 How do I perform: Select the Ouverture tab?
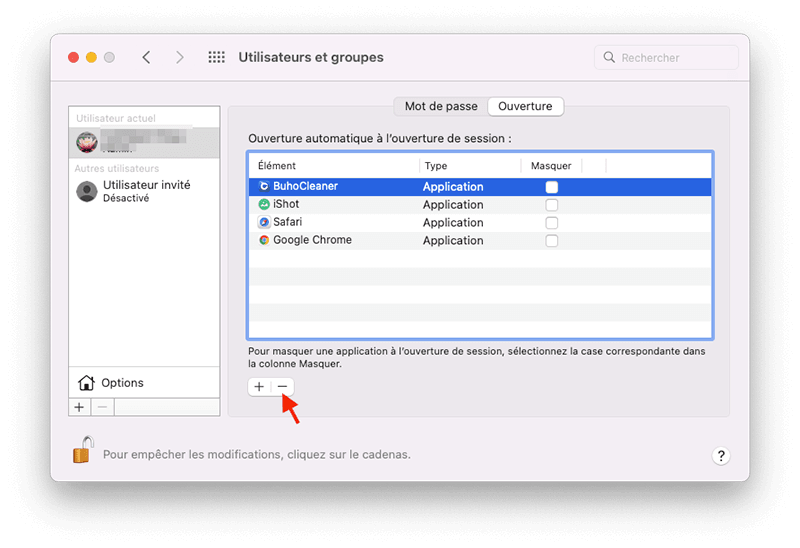point(525,106)
